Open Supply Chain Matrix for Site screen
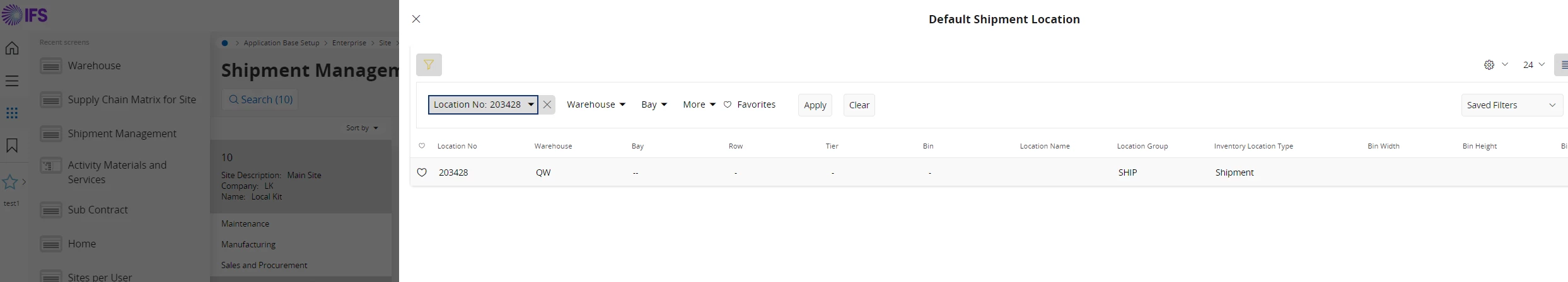Image resolution: width=1568 pixels, height=282 pixels. 132,99
